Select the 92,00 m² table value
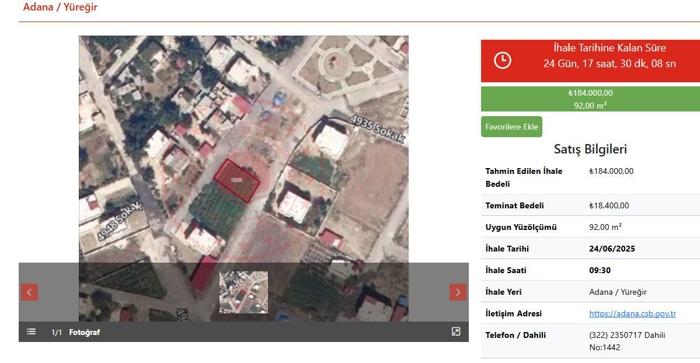The height and width of the screenshot is (363, 700). coord(605,227)
